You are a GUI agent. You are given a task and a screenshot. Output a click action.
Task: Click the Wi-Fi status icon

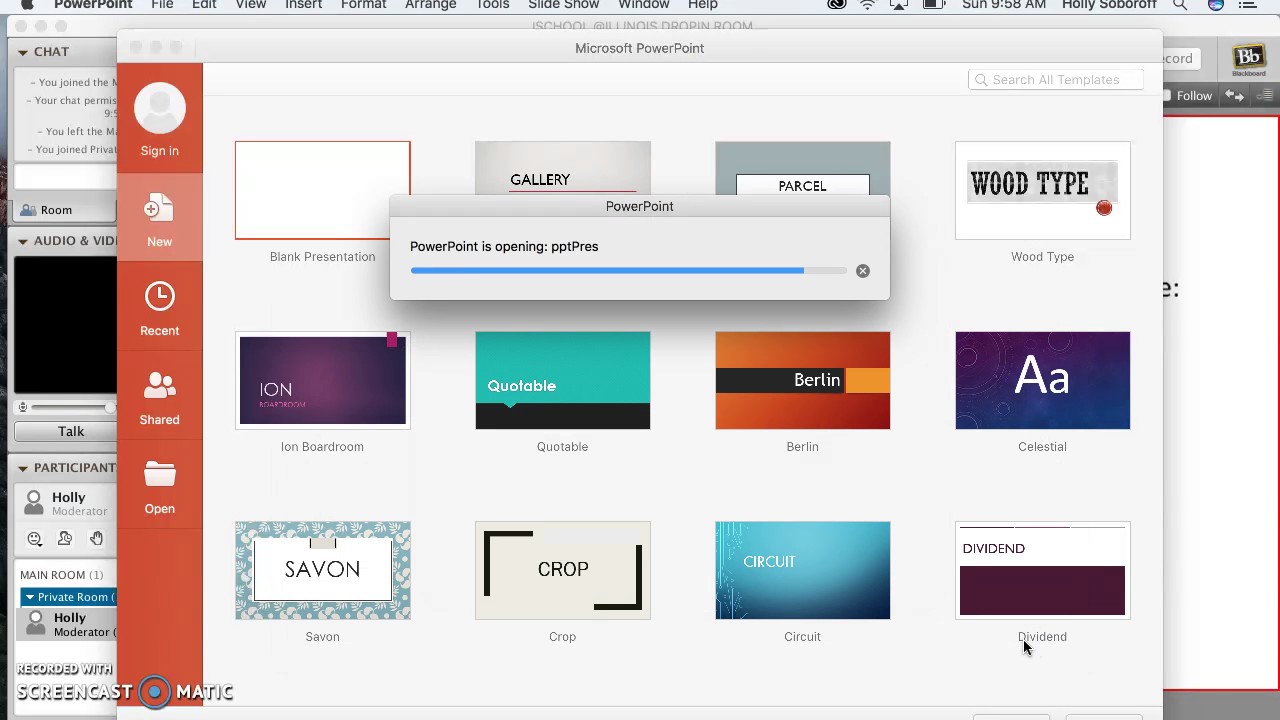[868, 4]
